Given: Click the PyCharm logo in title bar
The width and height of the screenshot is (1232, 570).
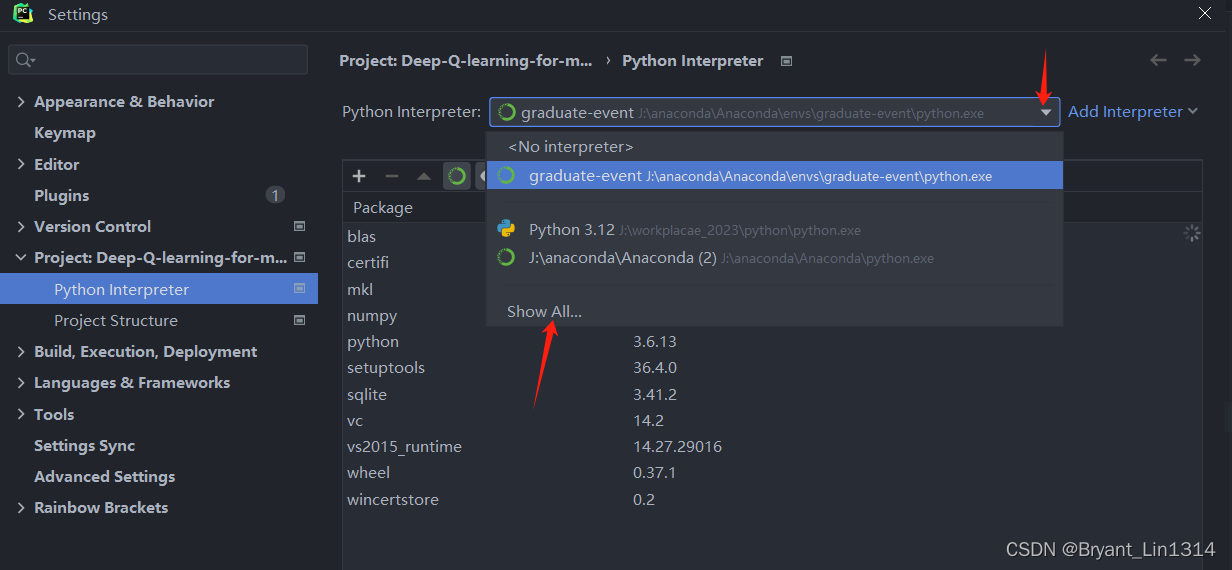Looking at the screenshot, I should [x=23, y=14].
